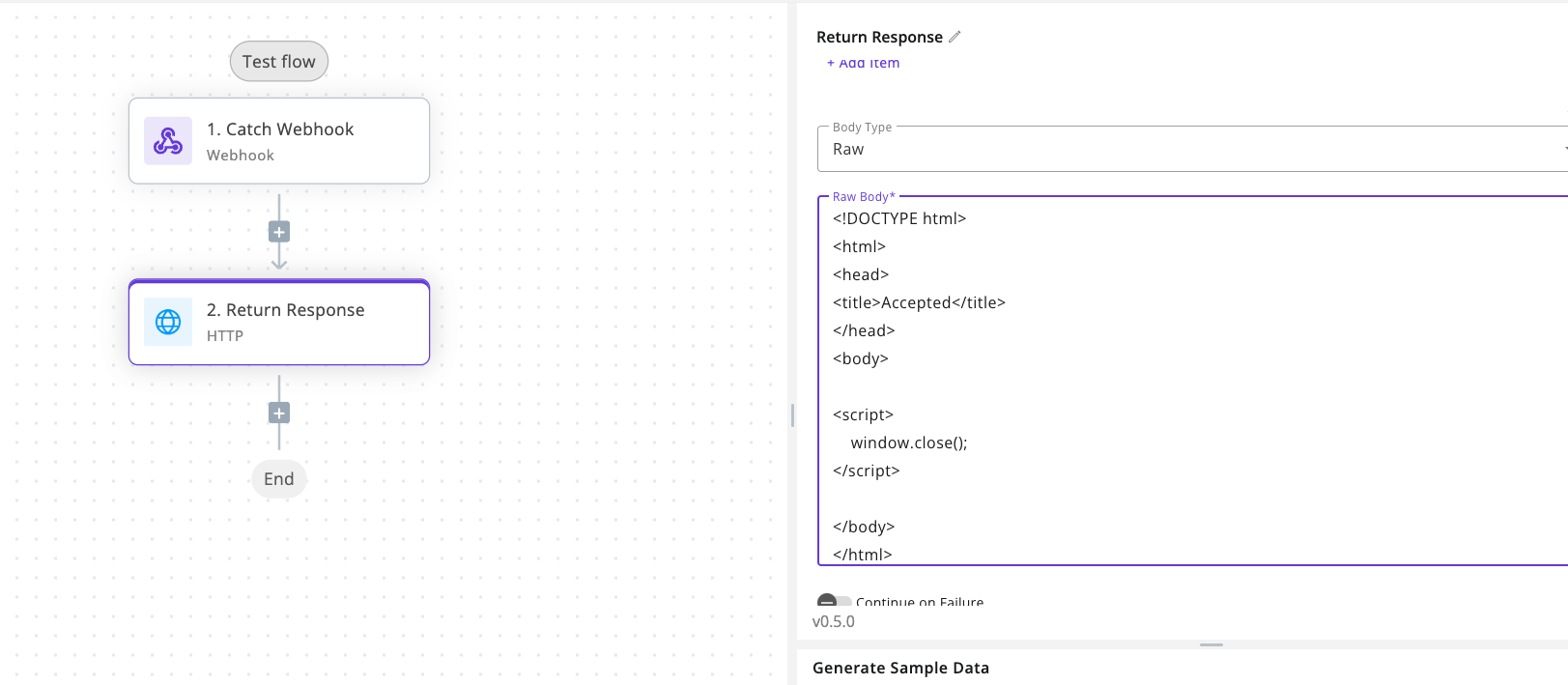Viewport: 1568px width, 685px height.
Task: Click the horizontal panel divider handle above Generate Sample Data
Action: [x=1212, y=644]
